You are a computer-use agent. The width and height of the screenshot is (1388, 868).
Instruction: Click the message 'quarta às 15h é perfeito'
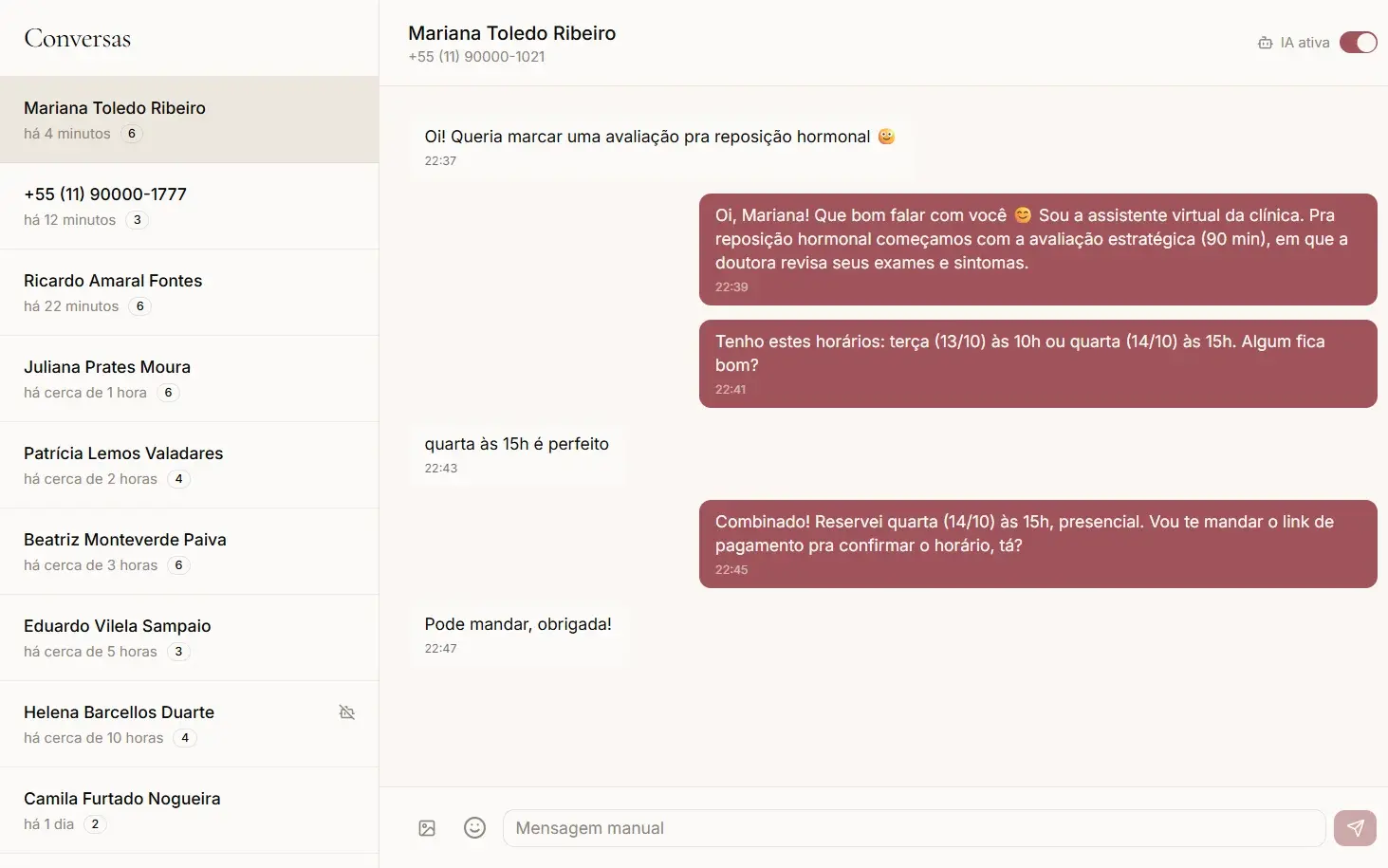[517, 454]
